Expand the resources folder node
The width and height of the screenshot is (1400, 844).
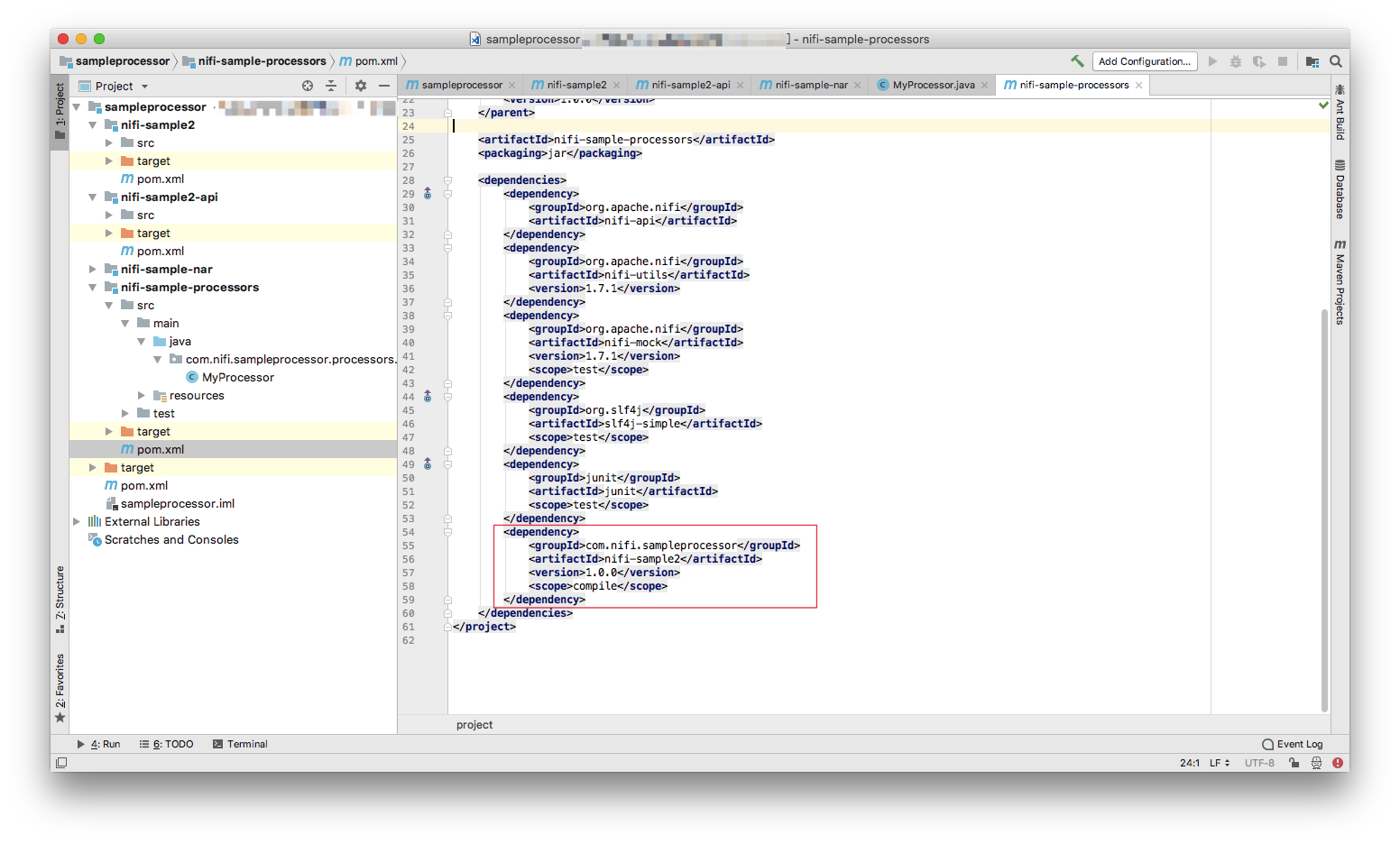click(x=142, y=396)
